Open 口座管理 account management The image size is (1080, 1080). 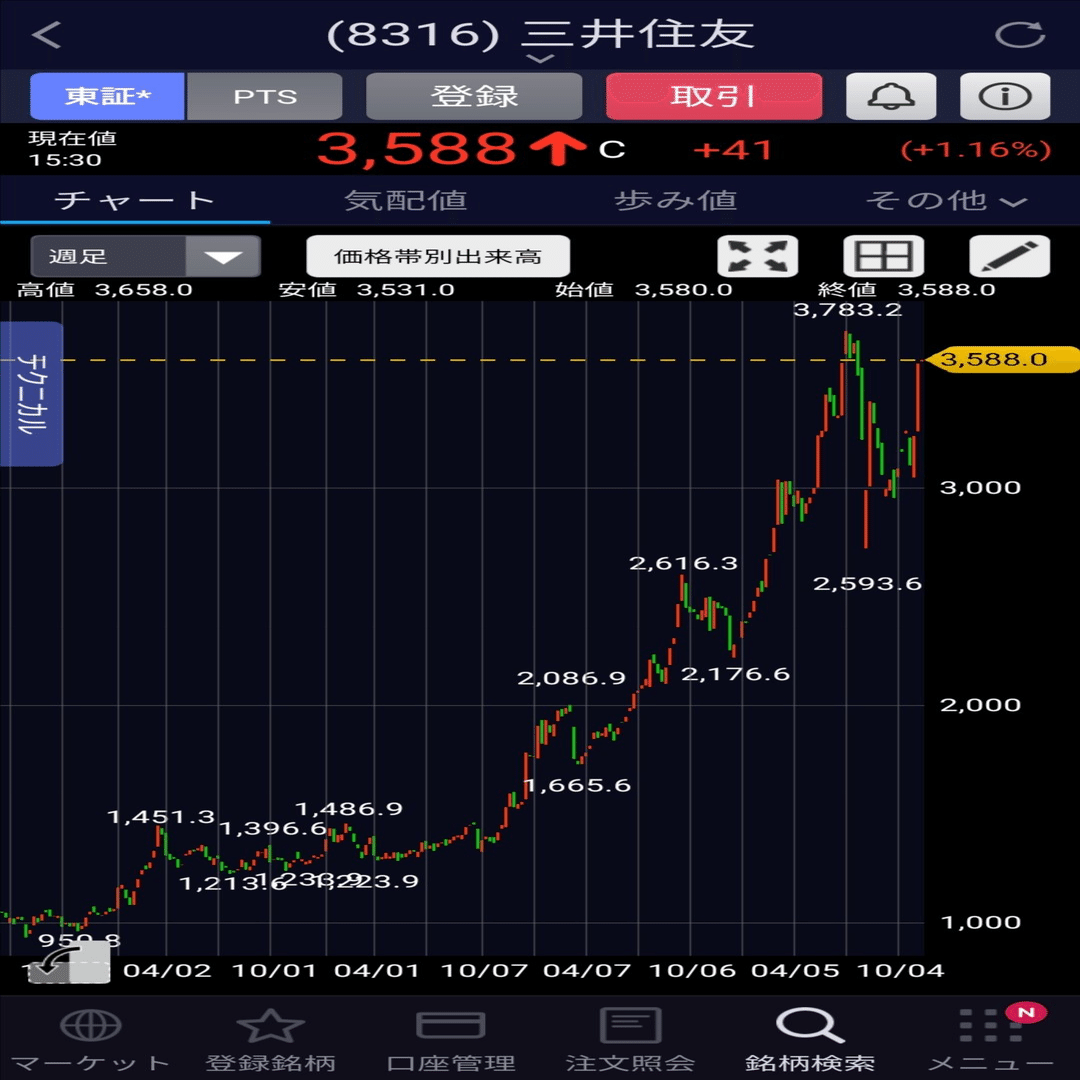point(450,1040)
